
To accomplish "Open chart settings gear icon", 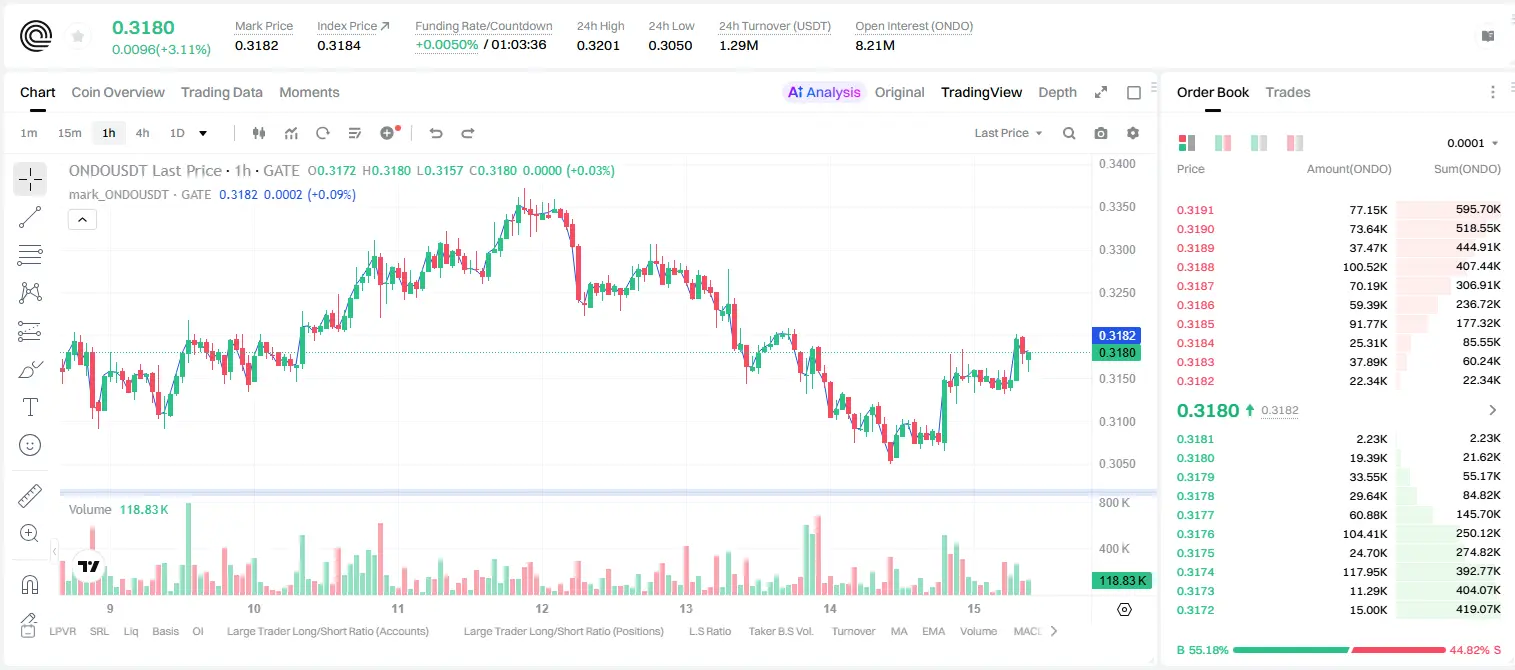I will [1133, 133].
